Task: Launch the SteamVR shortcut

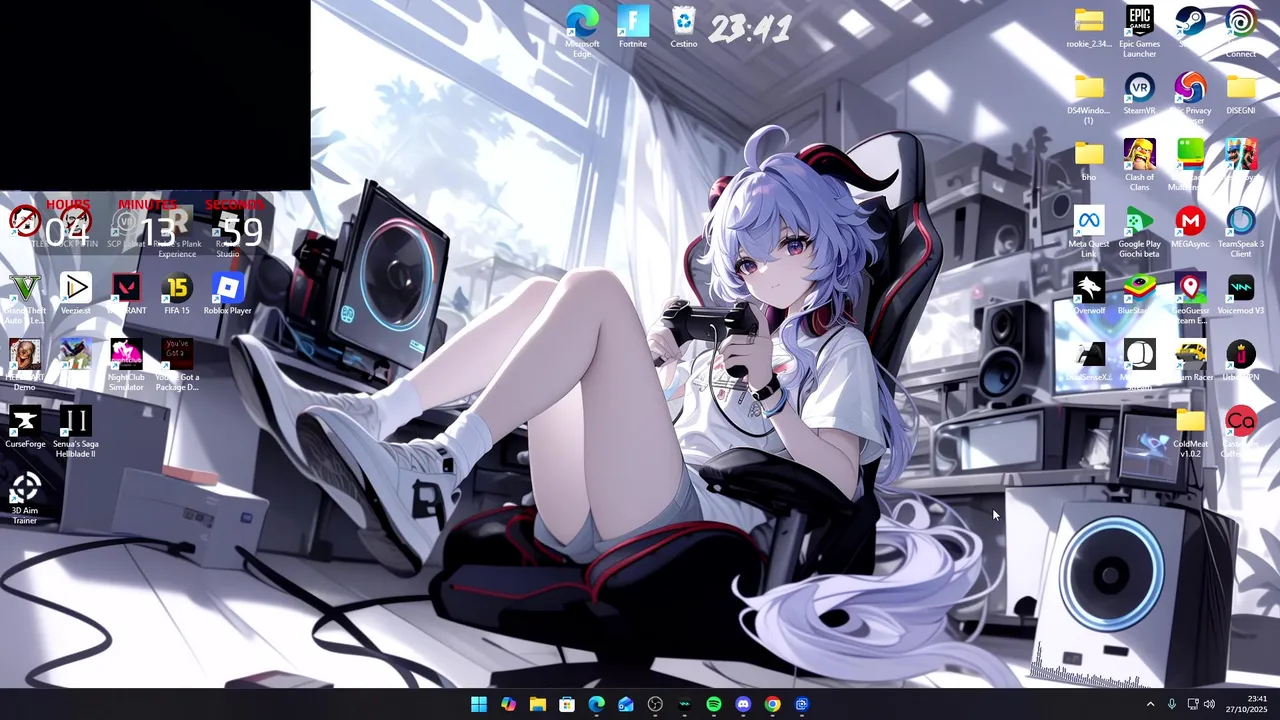Action: 1139,95
